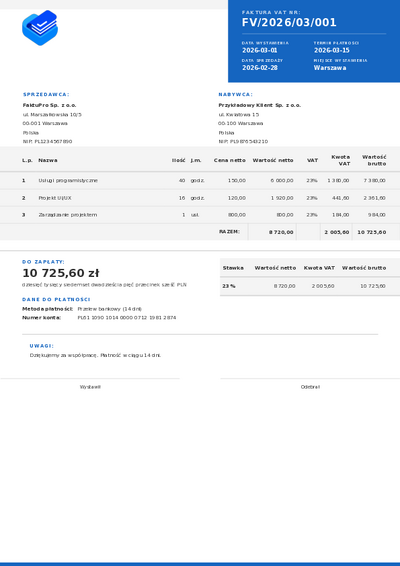Click 'Warszawa' under Miejsce wystawienia
The width and height of the screenshot is (400, 566).
coord(330,68)
